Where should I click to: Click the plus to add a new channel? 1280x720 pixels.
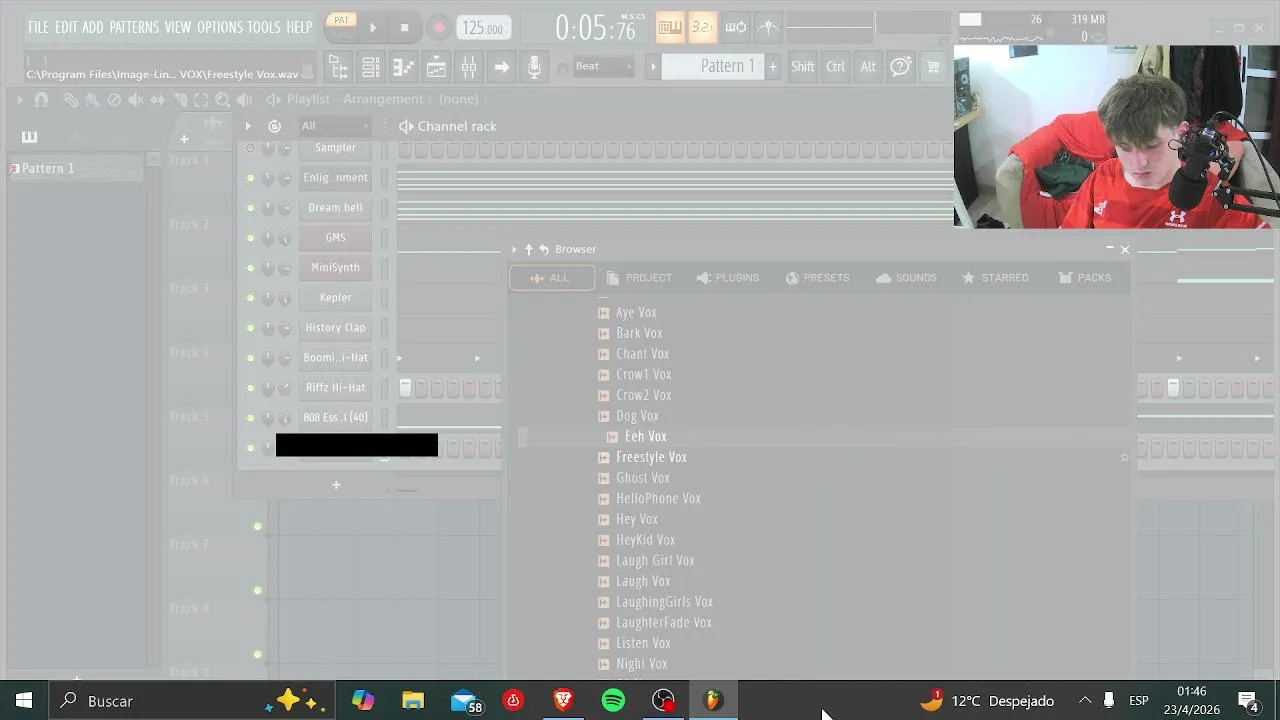[336, 485]
